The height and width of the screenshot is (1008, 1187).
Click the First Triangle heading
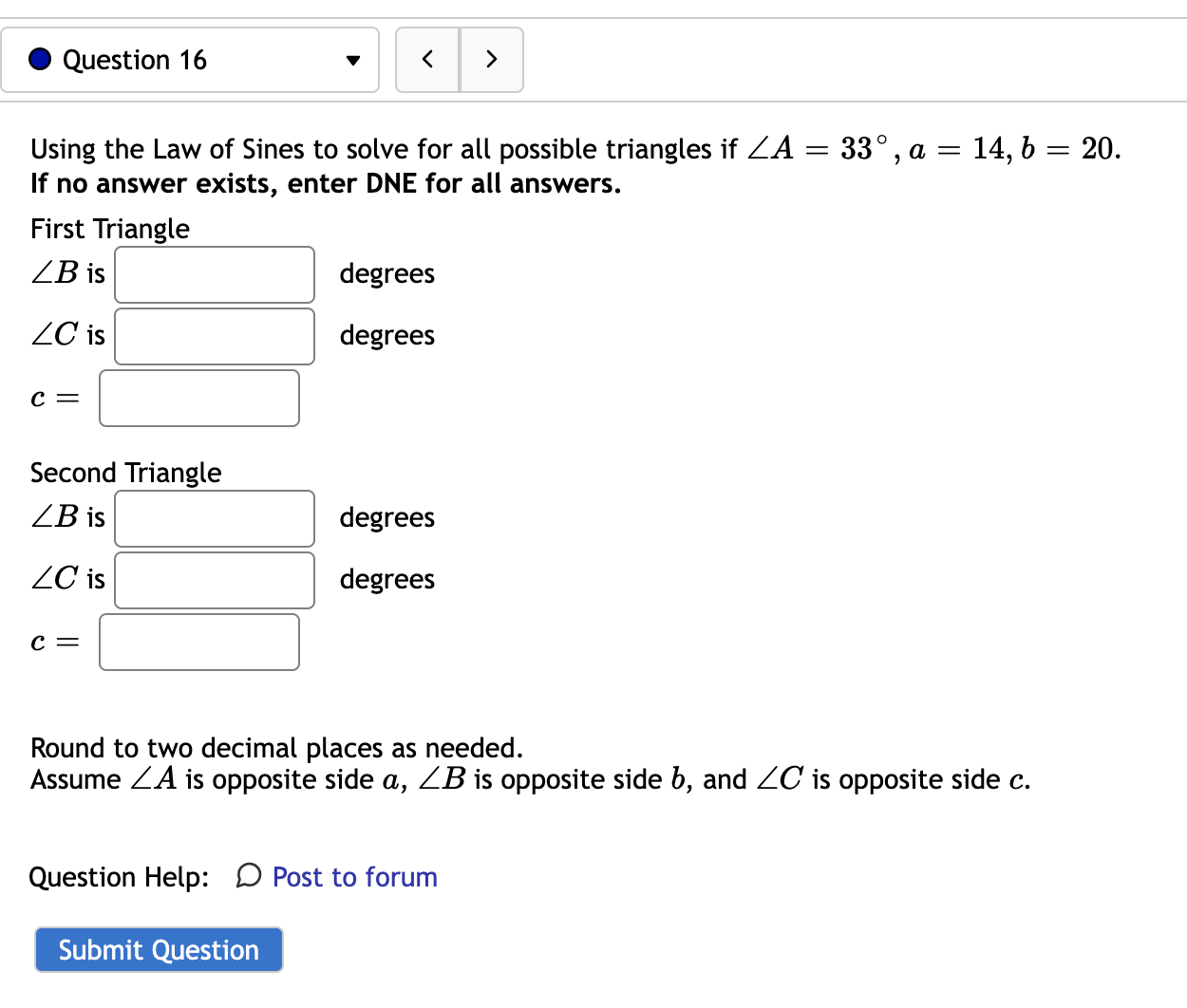coord(108,229)
